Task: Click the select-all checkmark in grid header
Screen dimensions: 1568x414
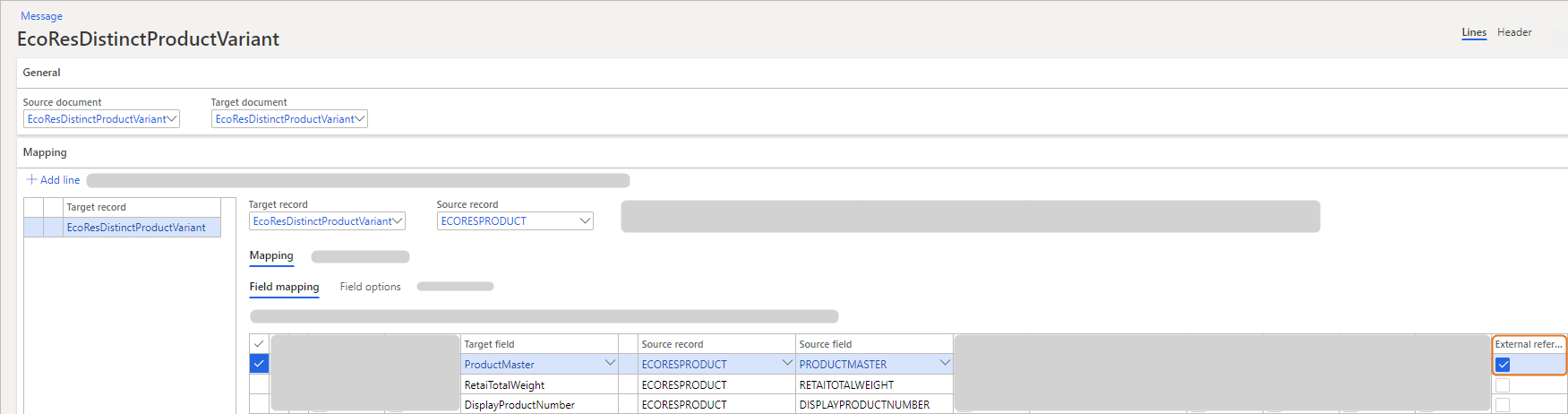Action: click(259, 344)
